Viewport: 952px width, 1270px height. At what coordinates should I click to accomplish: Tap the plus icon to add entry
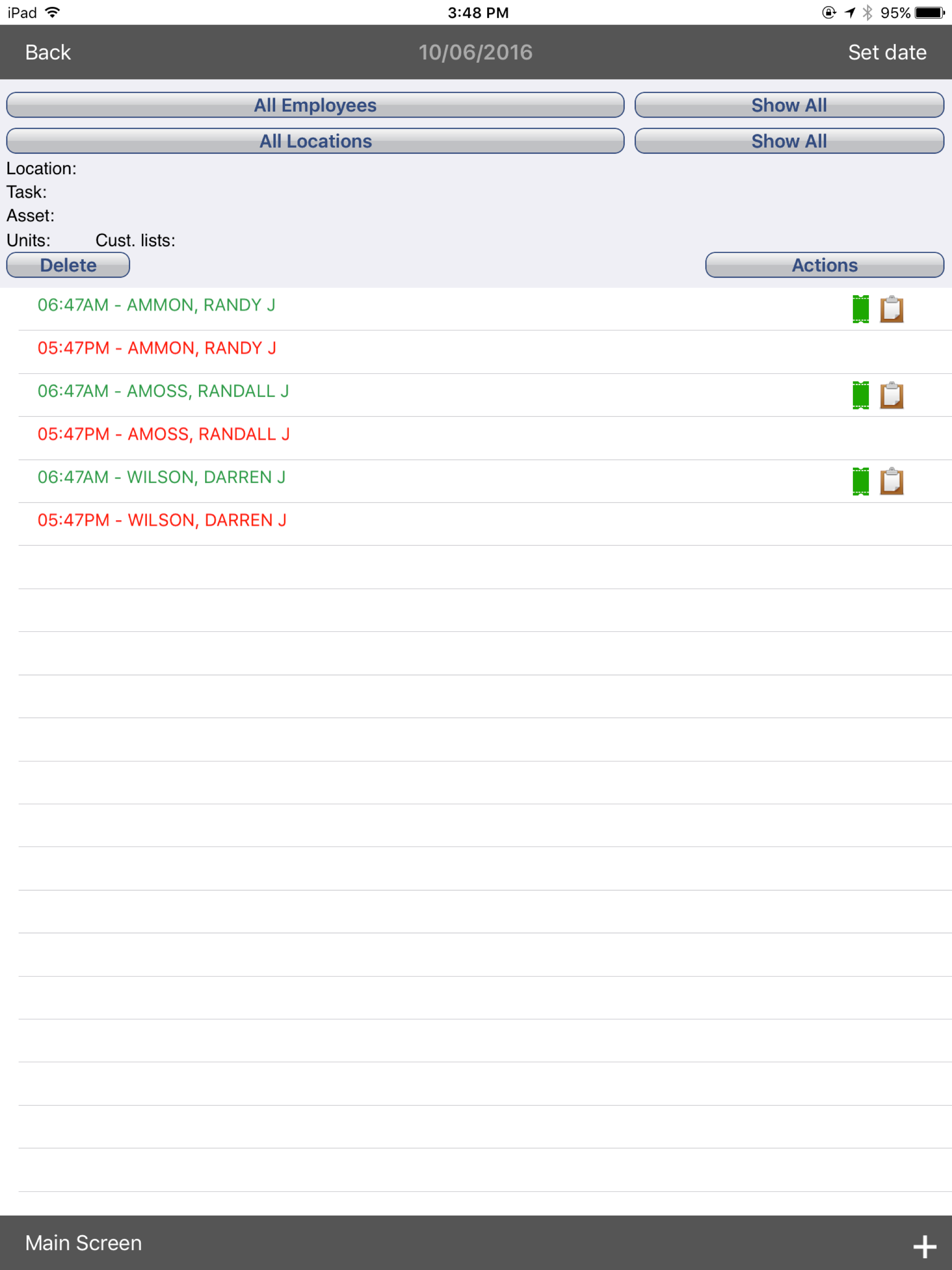925,1246
